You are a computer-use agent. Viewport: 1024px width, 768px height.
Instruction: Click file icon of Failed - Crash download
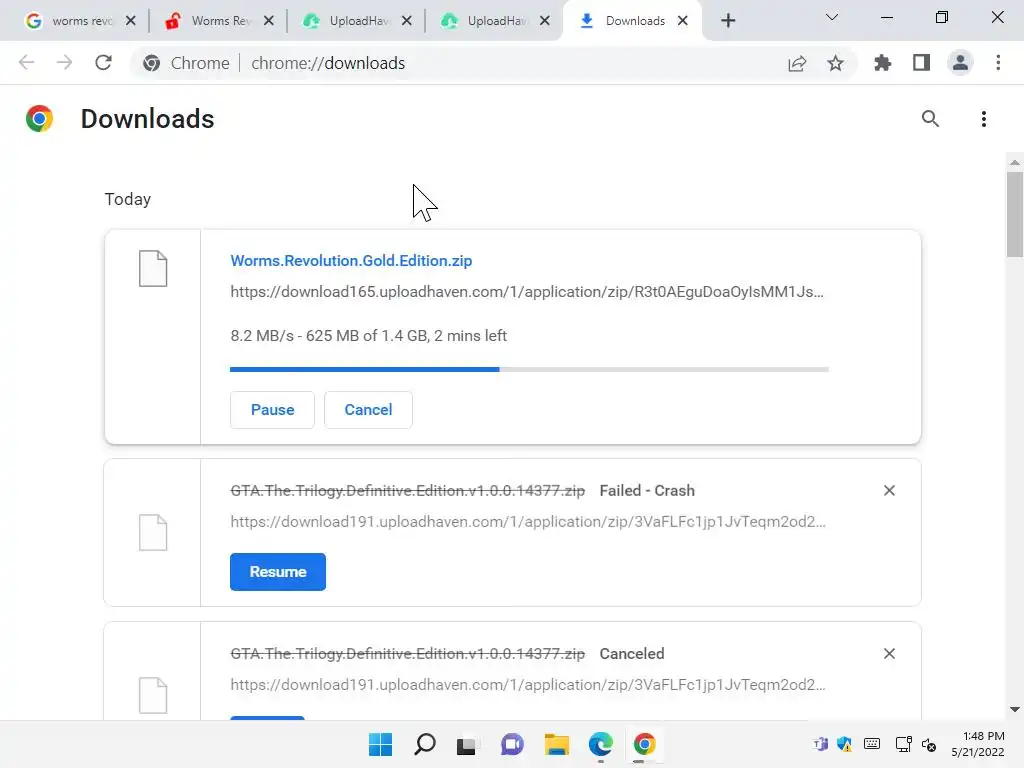click(153, 532)
